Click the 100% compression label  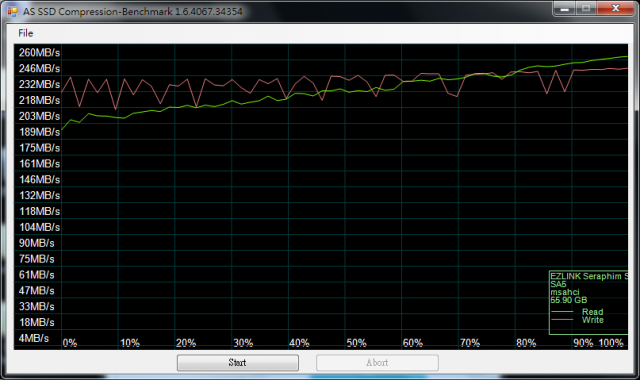(x=611, y=343)
